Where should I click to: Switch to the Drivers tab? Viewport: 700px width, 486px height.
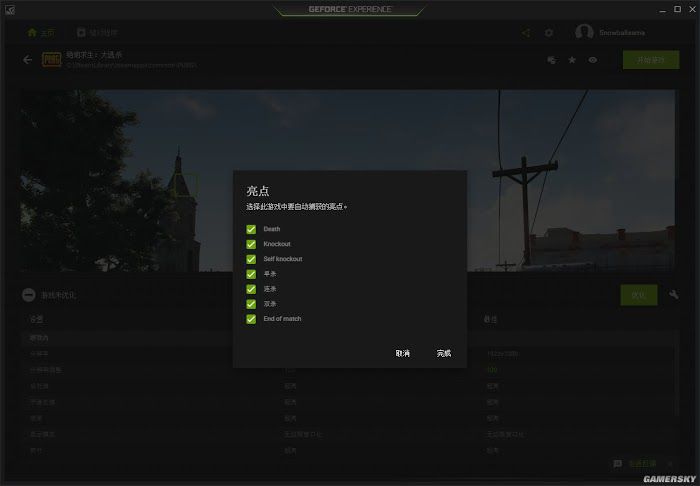(97, 33)
